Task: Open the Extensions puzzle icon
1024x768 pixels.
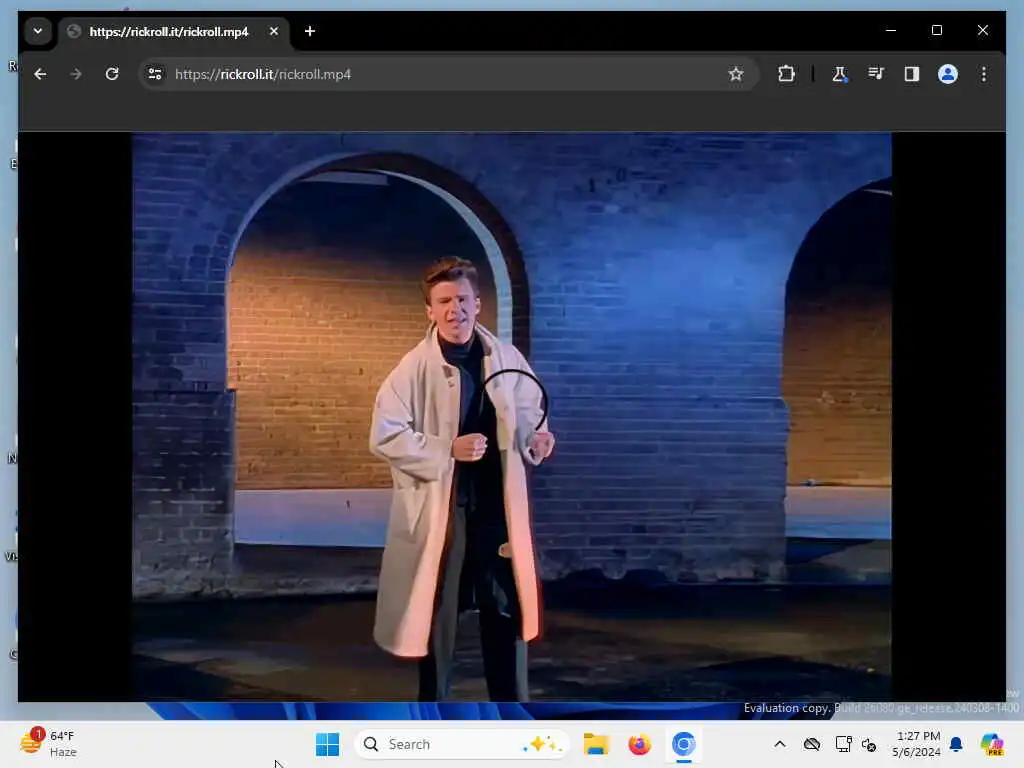Action: (x=786, y=74)
